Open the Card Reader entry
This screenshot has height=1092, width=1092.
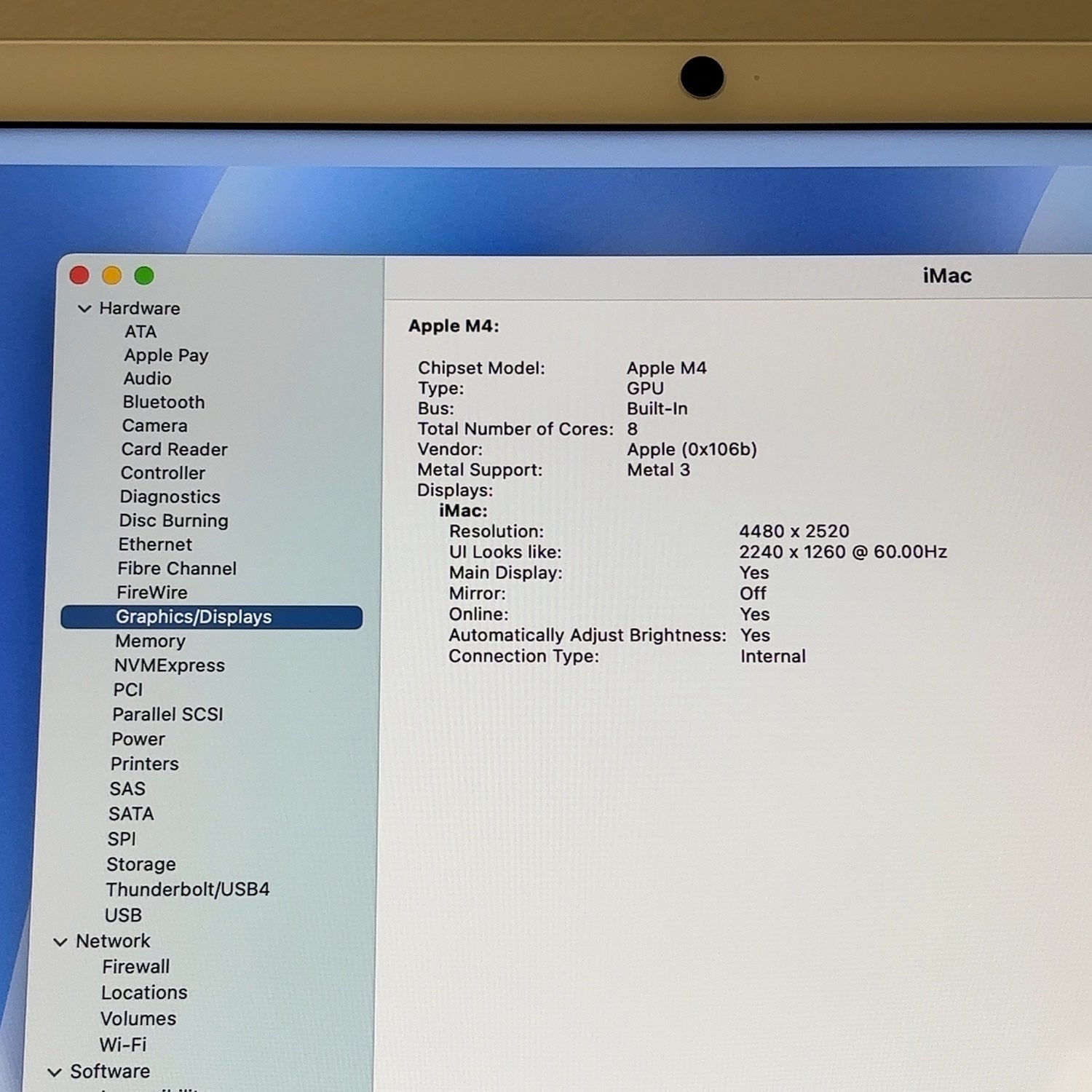coord(175,449)
